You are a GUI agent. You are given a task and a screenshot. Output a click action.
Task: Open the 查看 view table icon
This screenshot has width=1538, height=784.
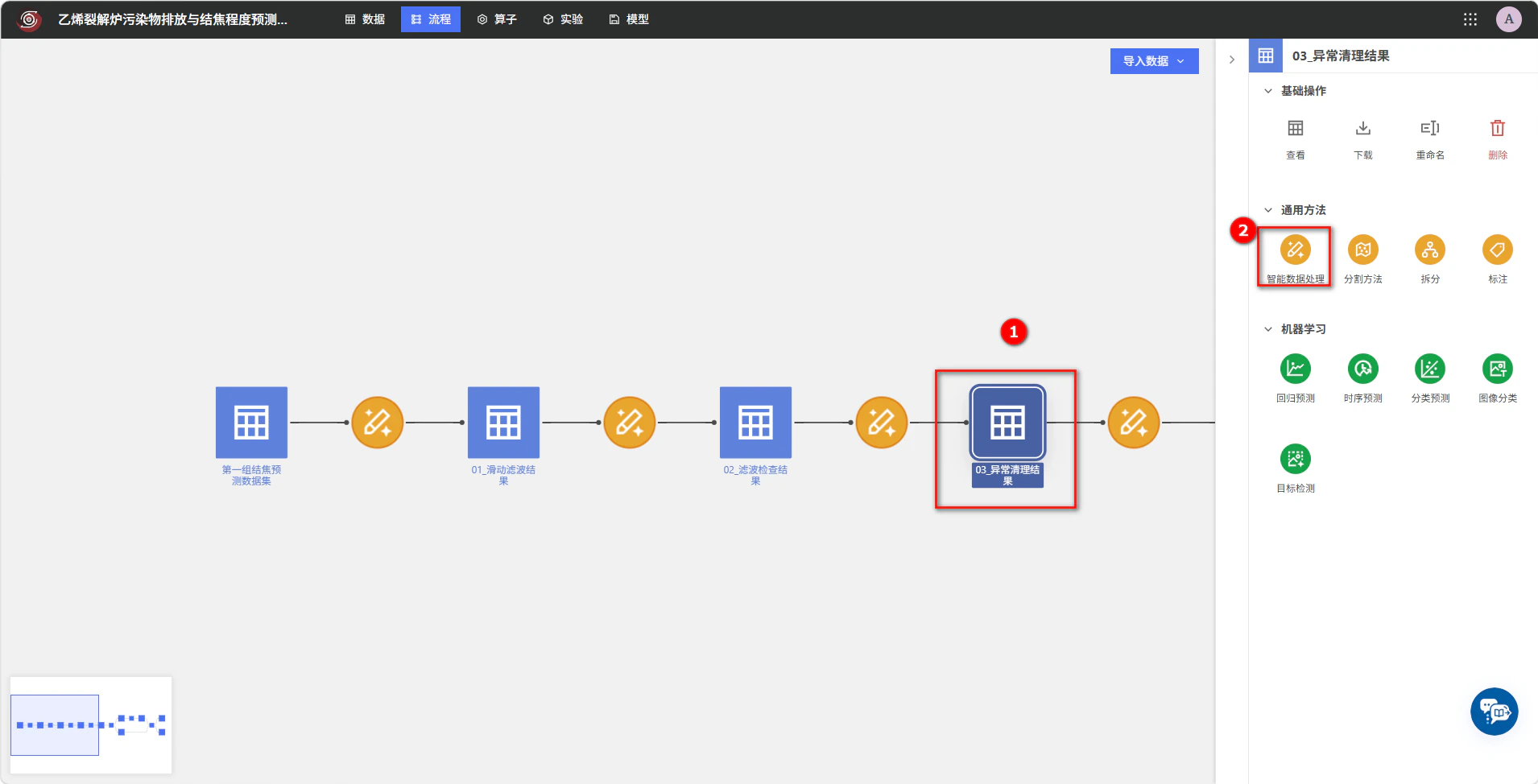tap(1295, 129)
